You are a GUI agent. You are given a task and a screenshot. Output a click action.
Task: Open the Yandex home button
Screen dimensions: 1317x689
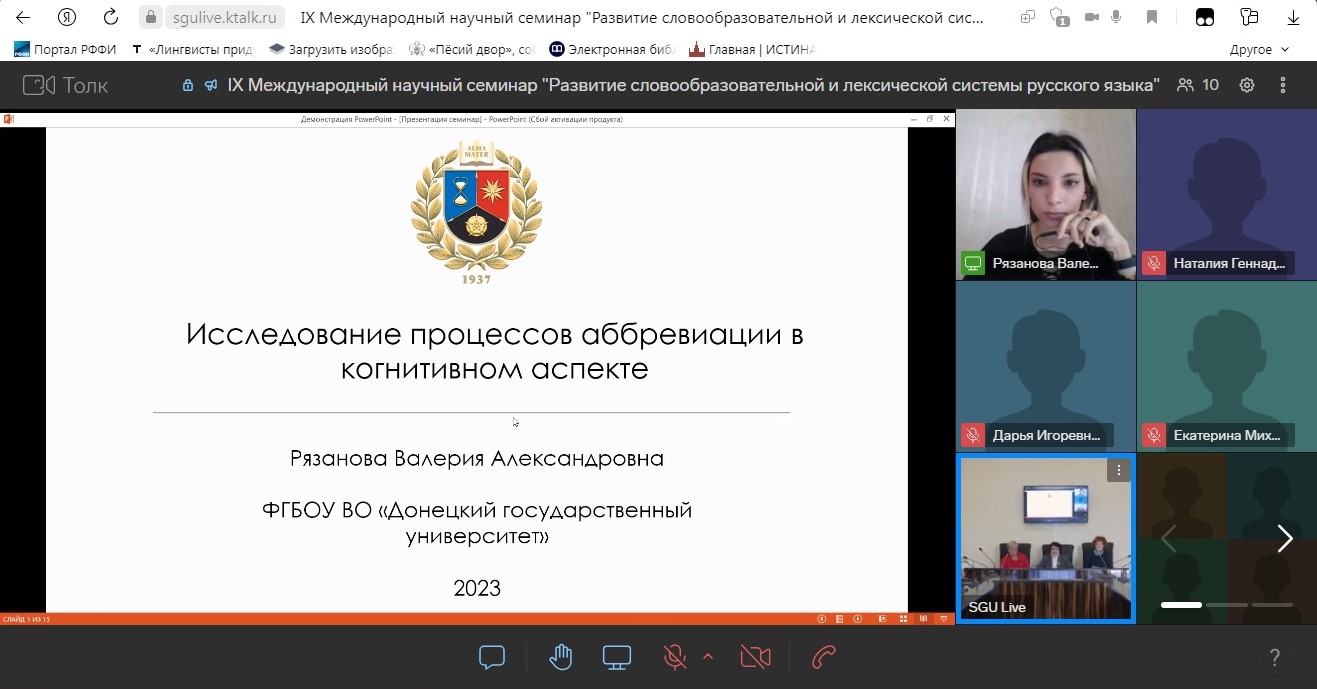tap(67, 17)
